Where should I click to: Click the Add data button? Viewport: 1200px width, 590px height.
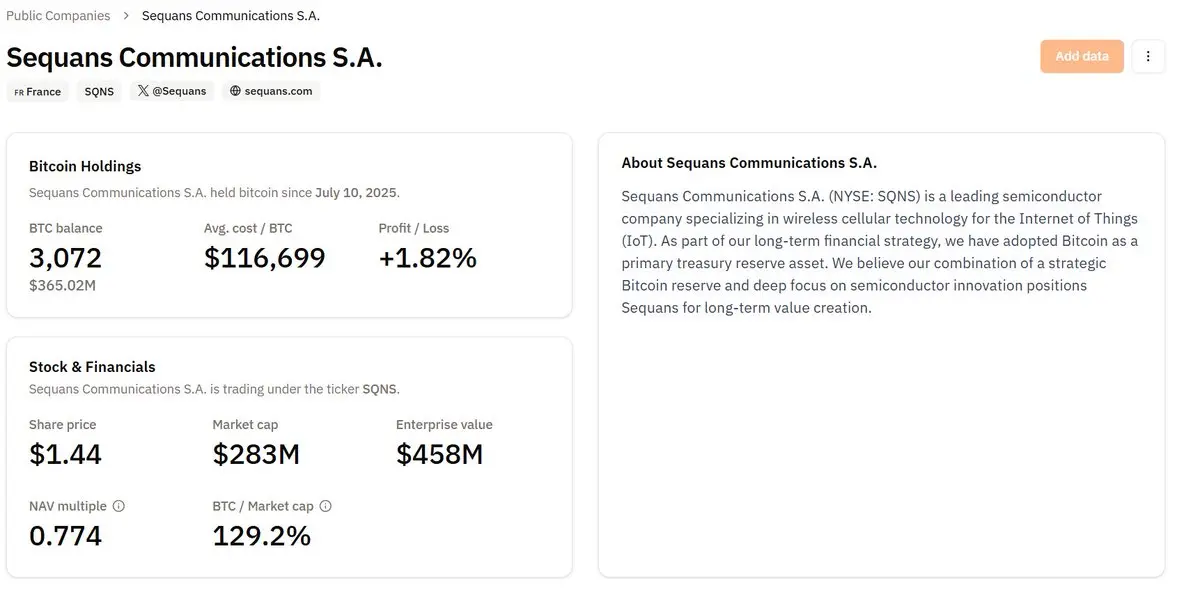[1082, 57]
